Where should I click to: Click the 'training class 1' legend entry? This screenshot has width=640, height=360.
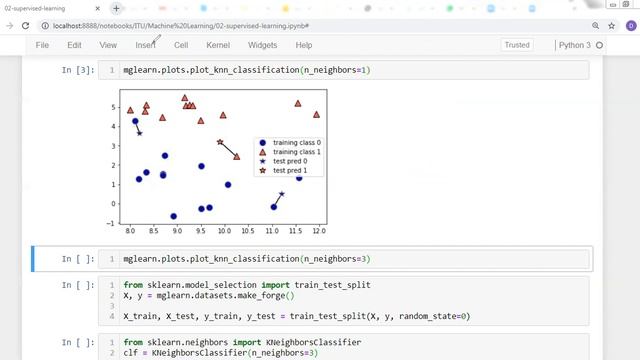[x=290, y=152]
